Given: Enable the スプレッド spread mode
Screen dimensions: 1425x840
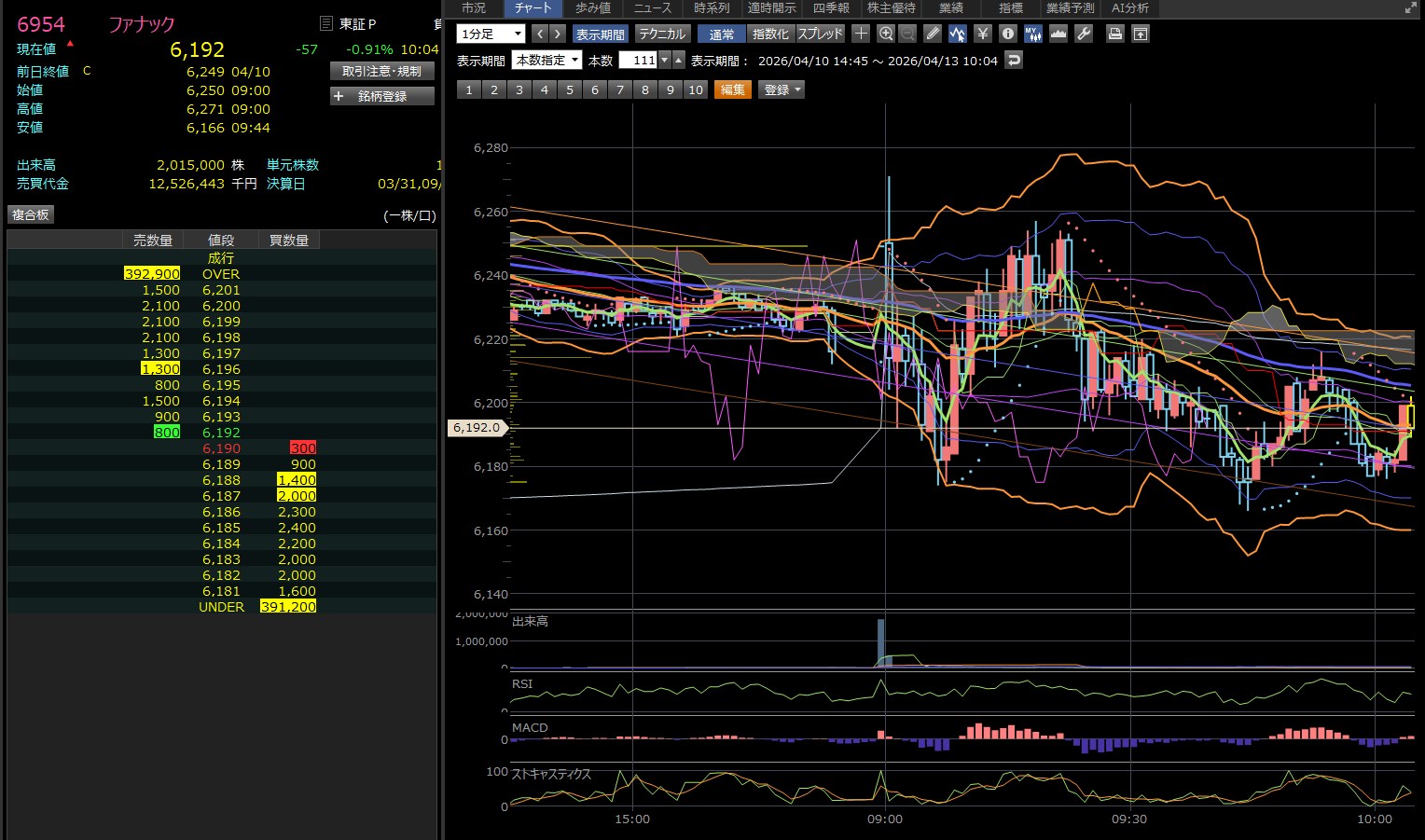Looking at the screenshot, I should [x=820, y=34].
